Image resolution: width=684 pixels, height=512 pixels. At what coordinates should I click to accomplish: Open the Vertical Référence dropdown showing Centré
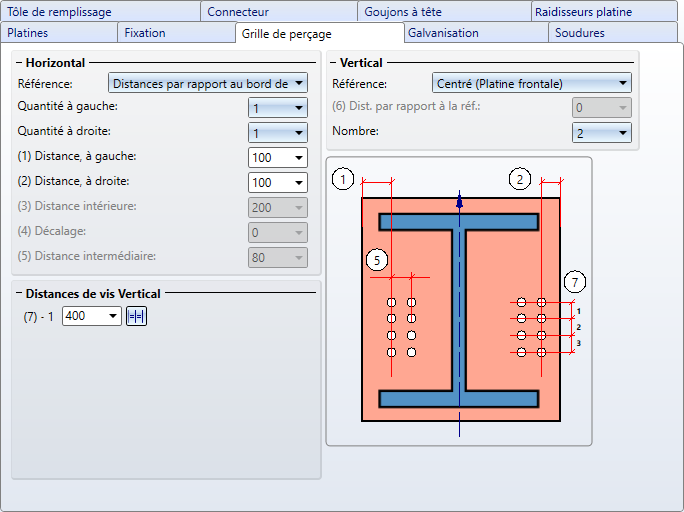531,83
